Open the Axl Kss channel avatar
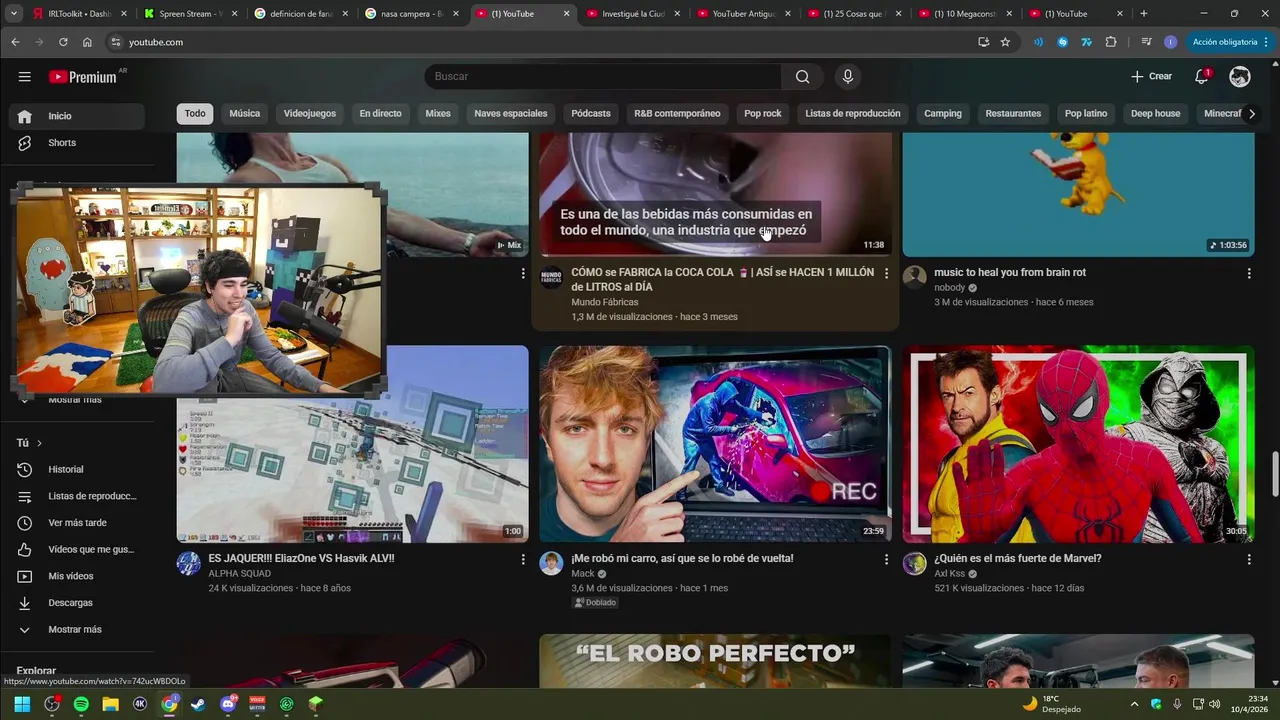This screenshot has width=1280, height=720. tap(914, 563)
